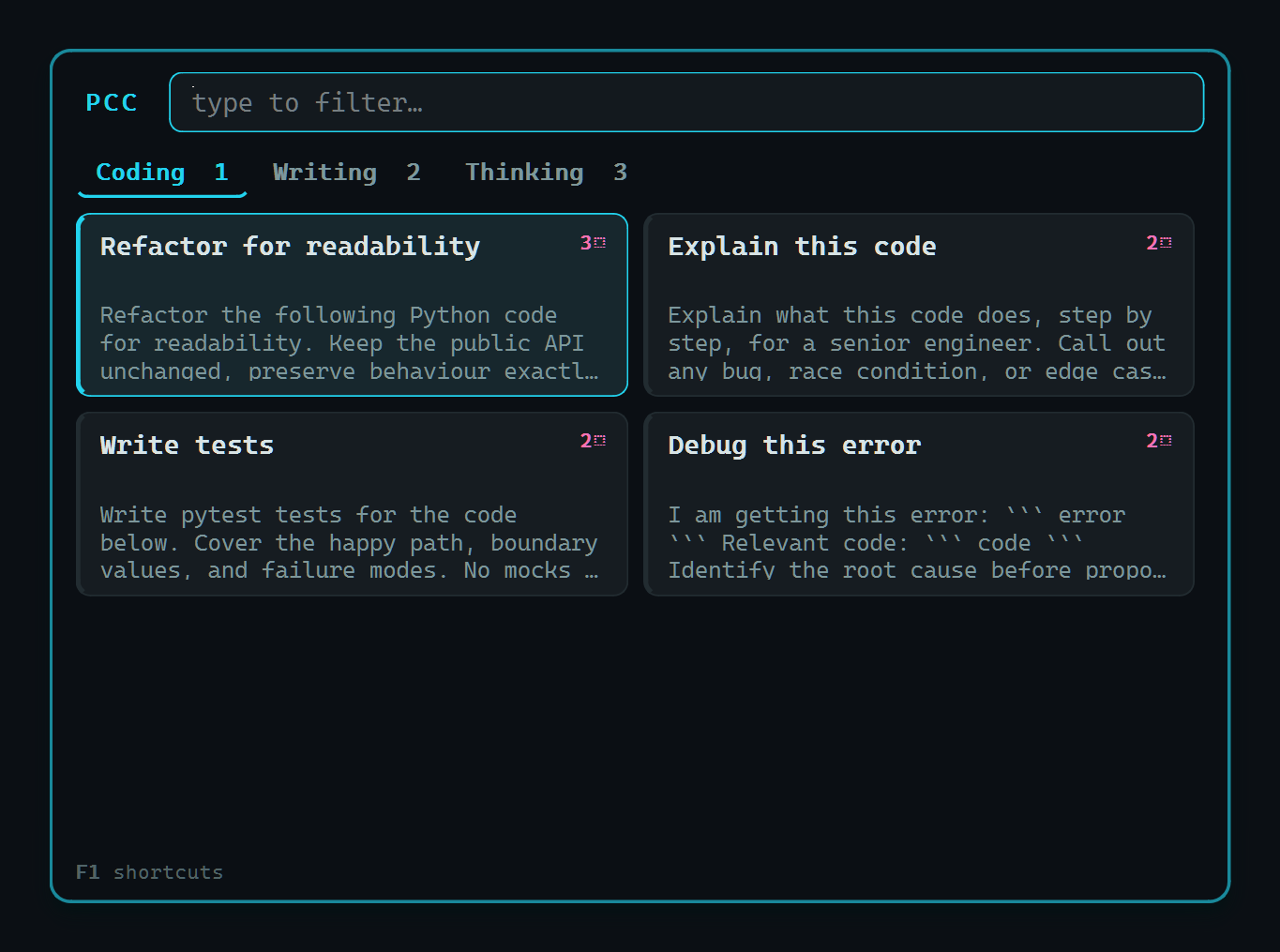Screen dimensions: 1280x952
Task: Click the 3 badge on the Refactor card
Action: 593,243
